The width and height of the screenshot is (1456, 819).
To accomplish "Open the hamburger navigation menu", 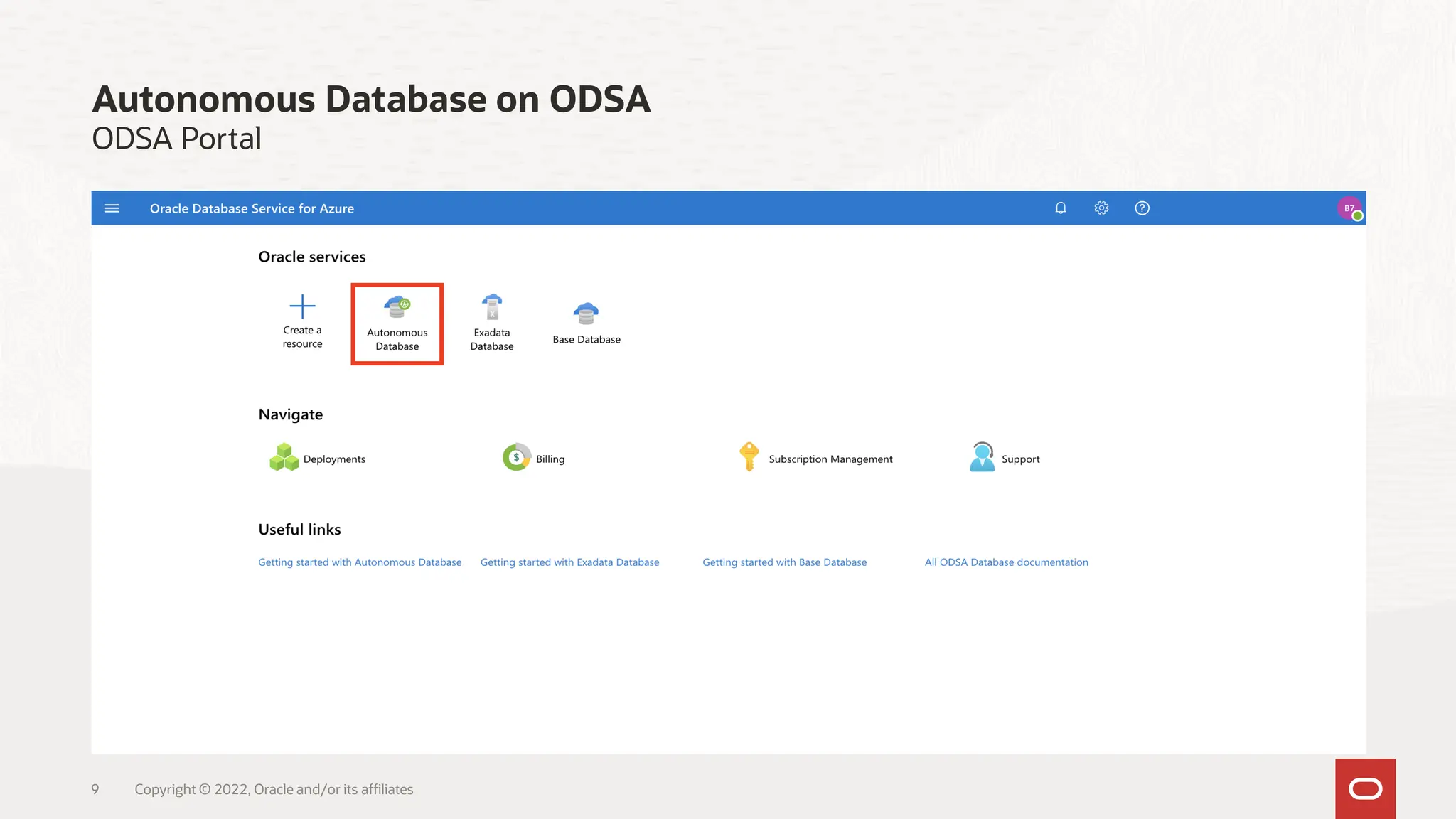I will click(112, 208).
